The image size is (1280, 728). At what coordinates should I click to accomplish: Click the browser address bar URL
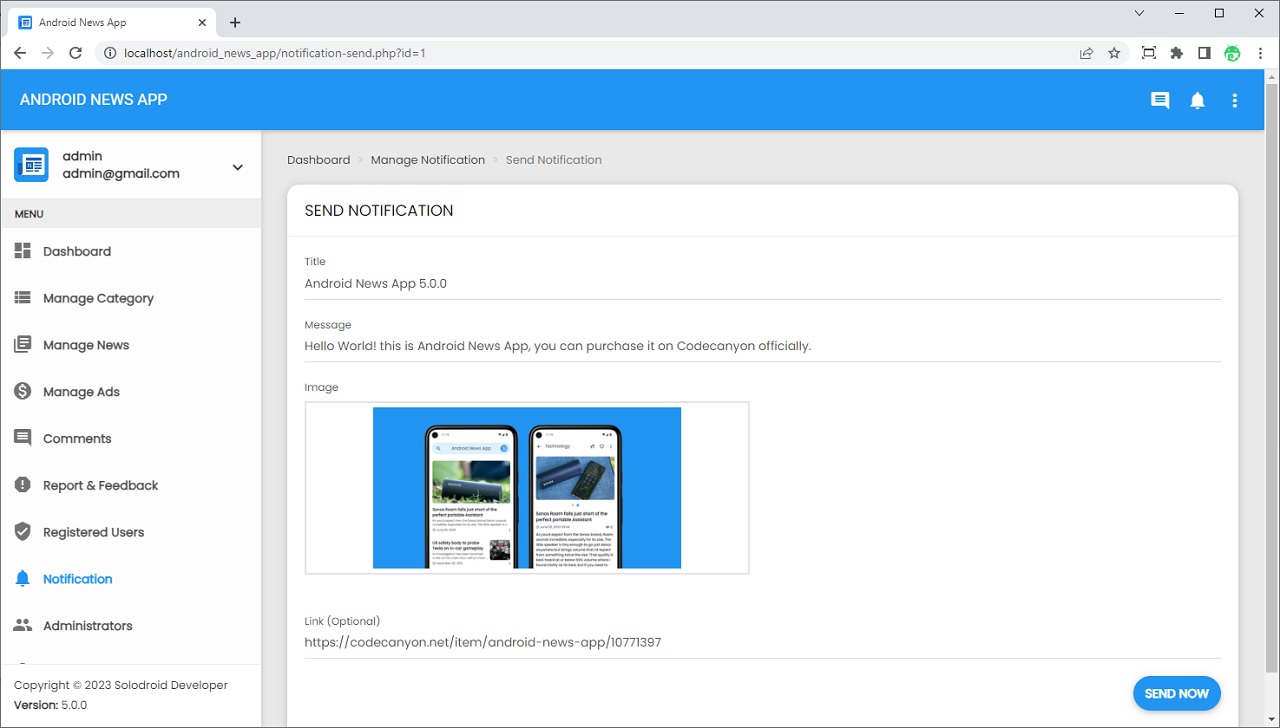(x=275, y=53)
